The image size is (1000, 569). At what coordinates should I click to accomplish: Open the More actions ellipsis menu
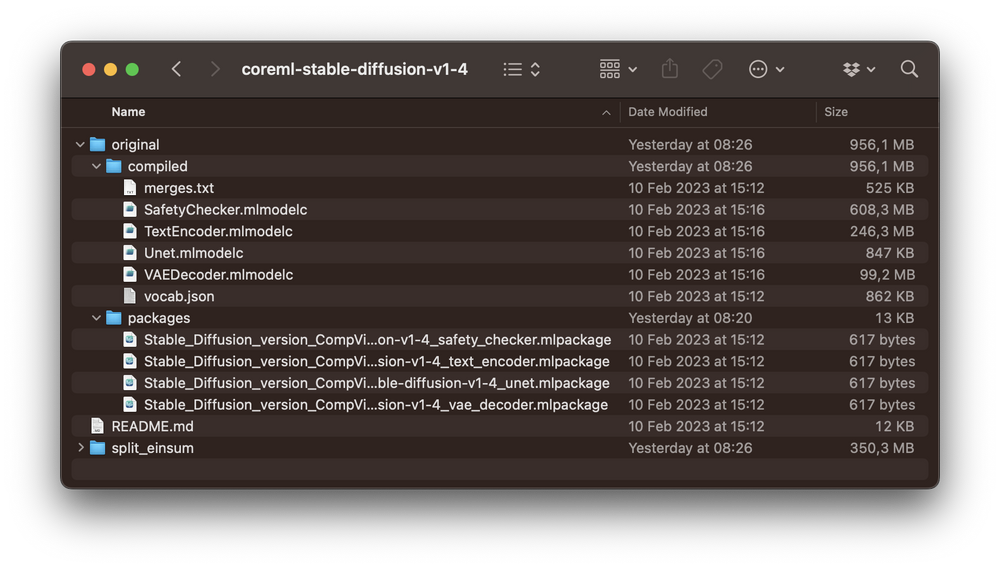click(766, 69)
